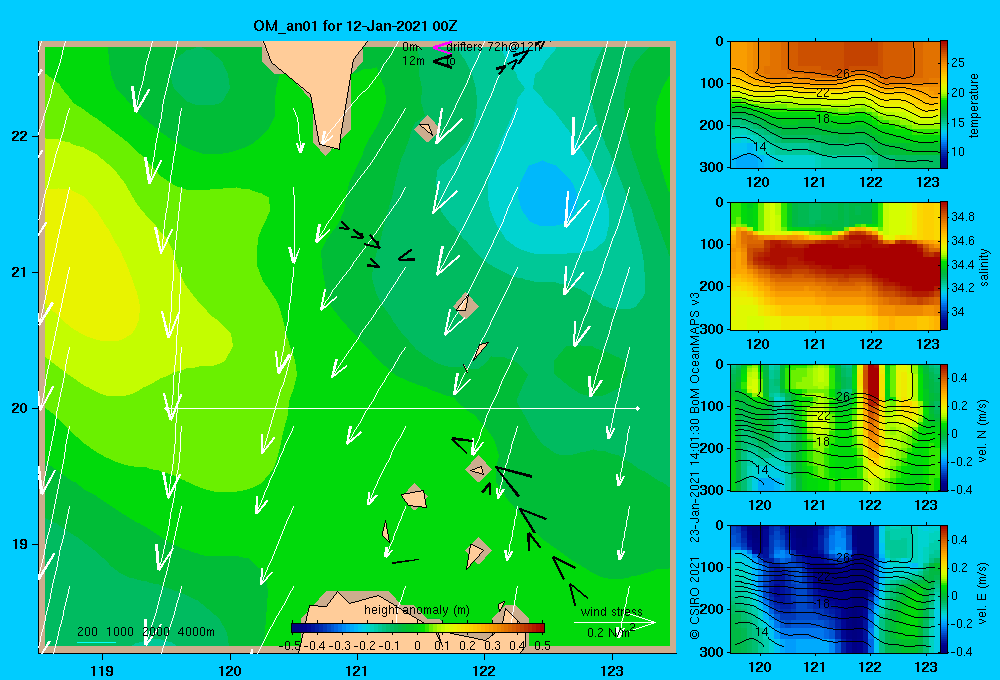The image size is (1000, 680).
Task: Click latitude tick label '22' on main map
Action: (20, 136)
